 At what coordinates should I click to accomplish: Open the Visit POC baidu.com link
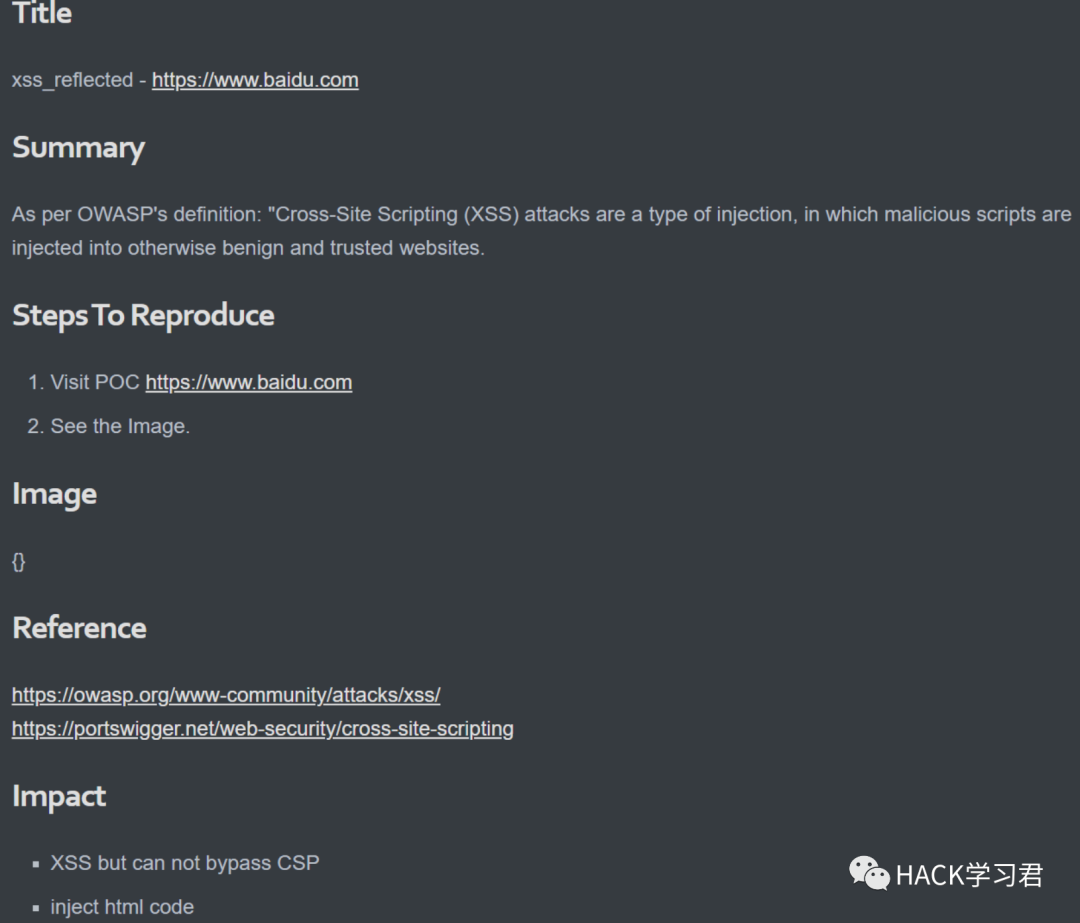coord(249,382)
